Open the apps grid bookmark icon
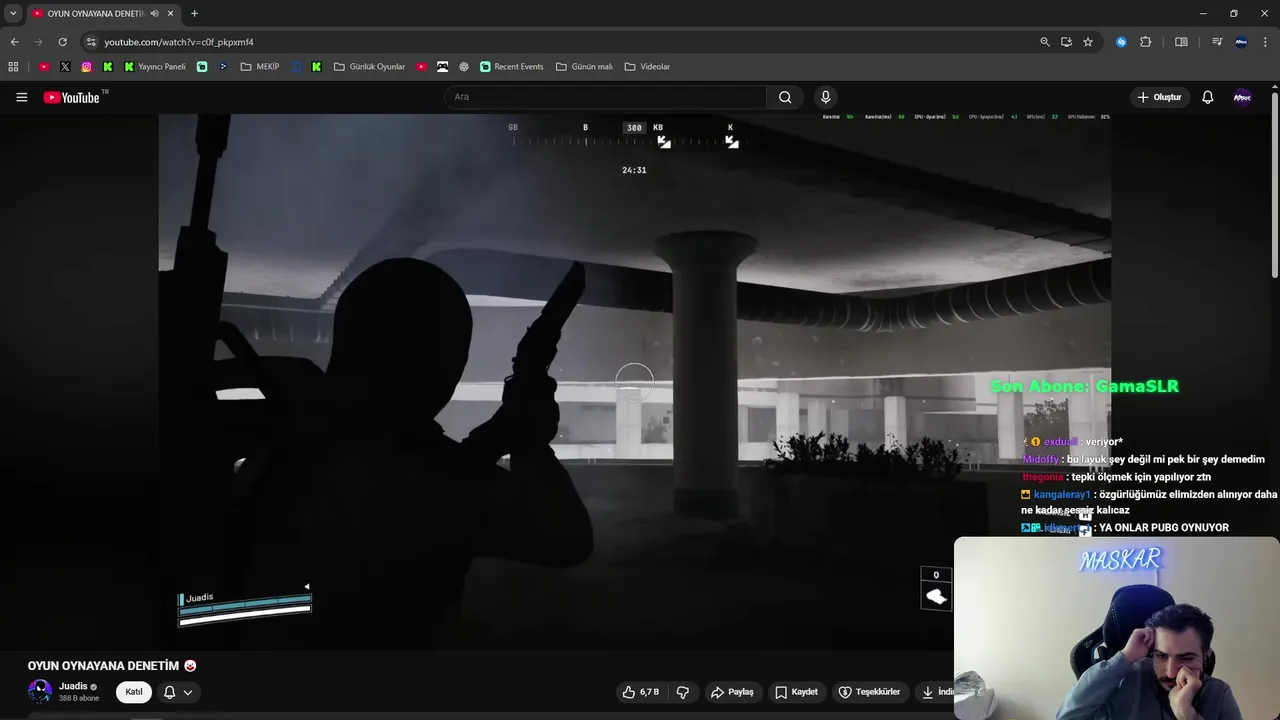The width and height of the screenshot is (1280, 720). point(13,67)
